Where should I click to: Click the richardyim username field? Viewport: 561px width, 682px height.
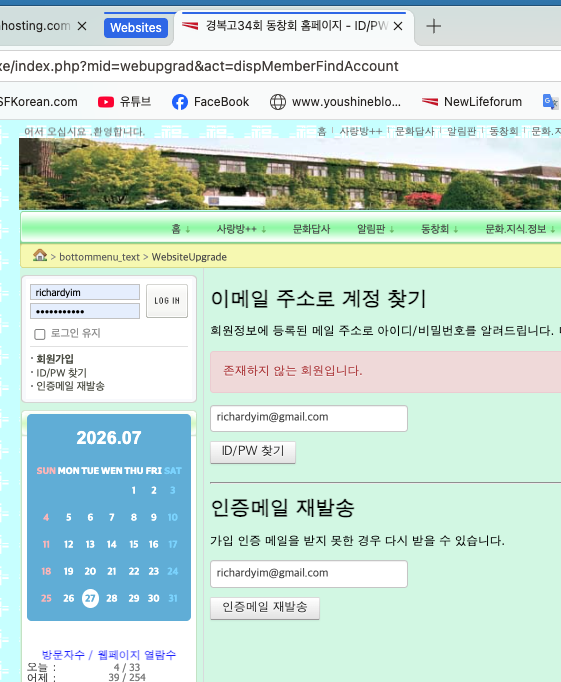pyautogui.click(x=85, y=292)
